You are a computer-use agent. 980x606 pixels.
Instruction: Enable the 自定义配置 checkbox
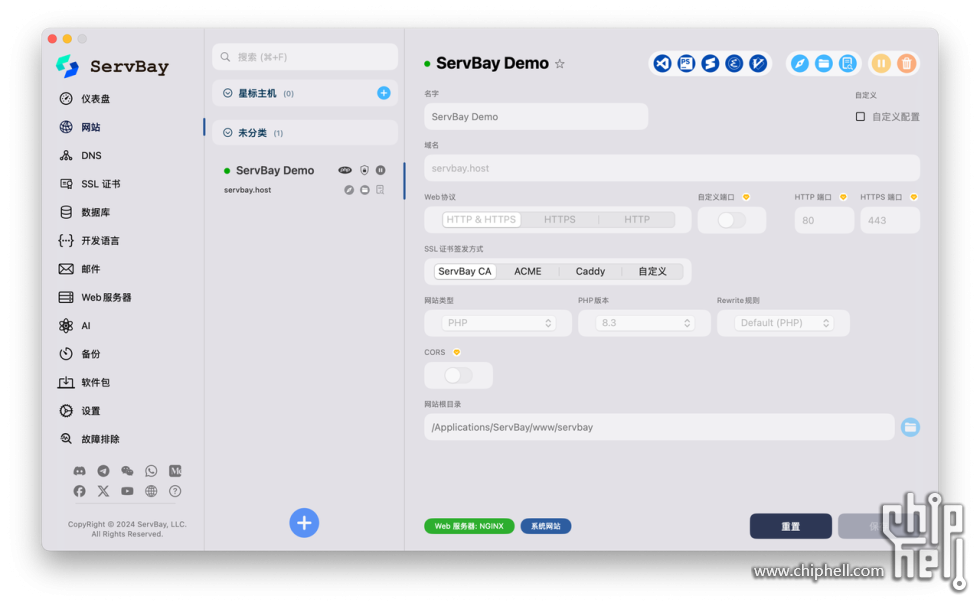click(x=861, y=117)
